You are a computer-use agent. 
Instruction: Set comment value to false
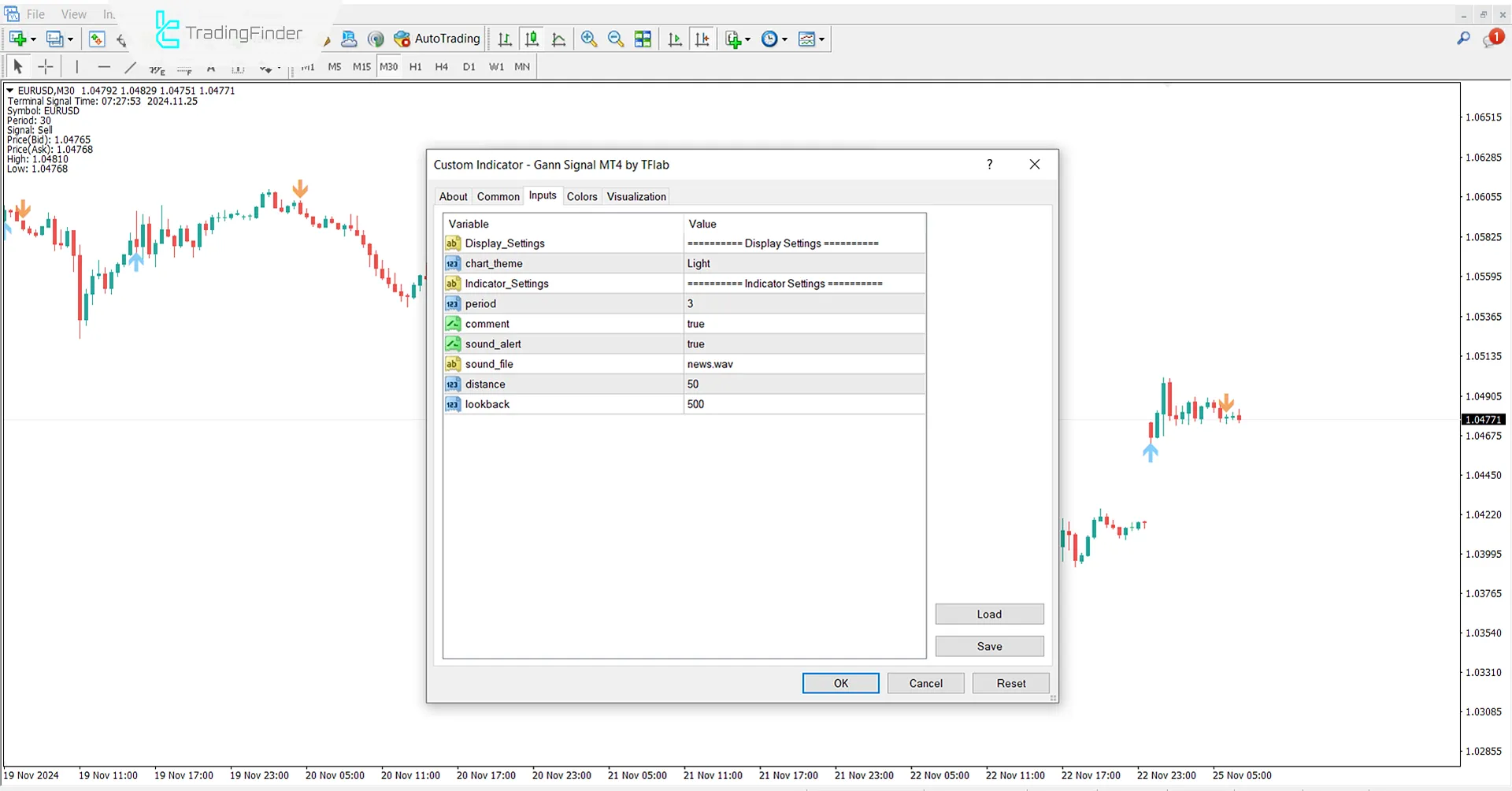point(803,323)
